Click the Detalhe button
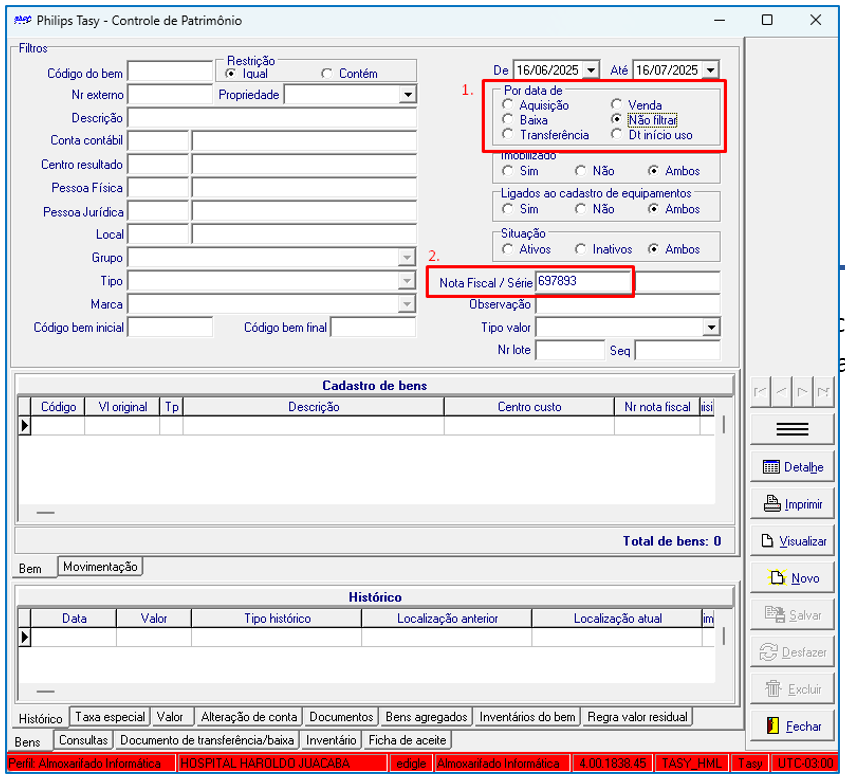847x779 pixels. coord(792,467)
